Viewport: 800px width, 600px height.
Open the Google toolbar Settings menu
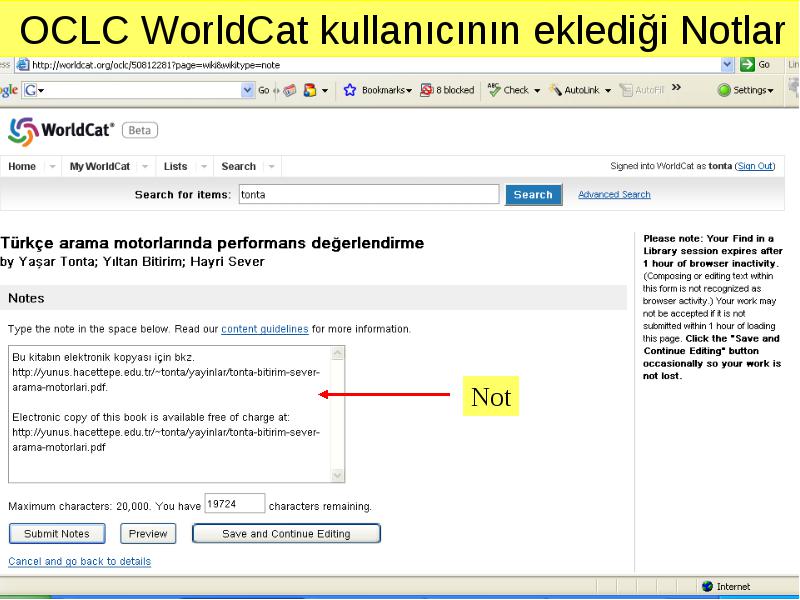point(745,90)
